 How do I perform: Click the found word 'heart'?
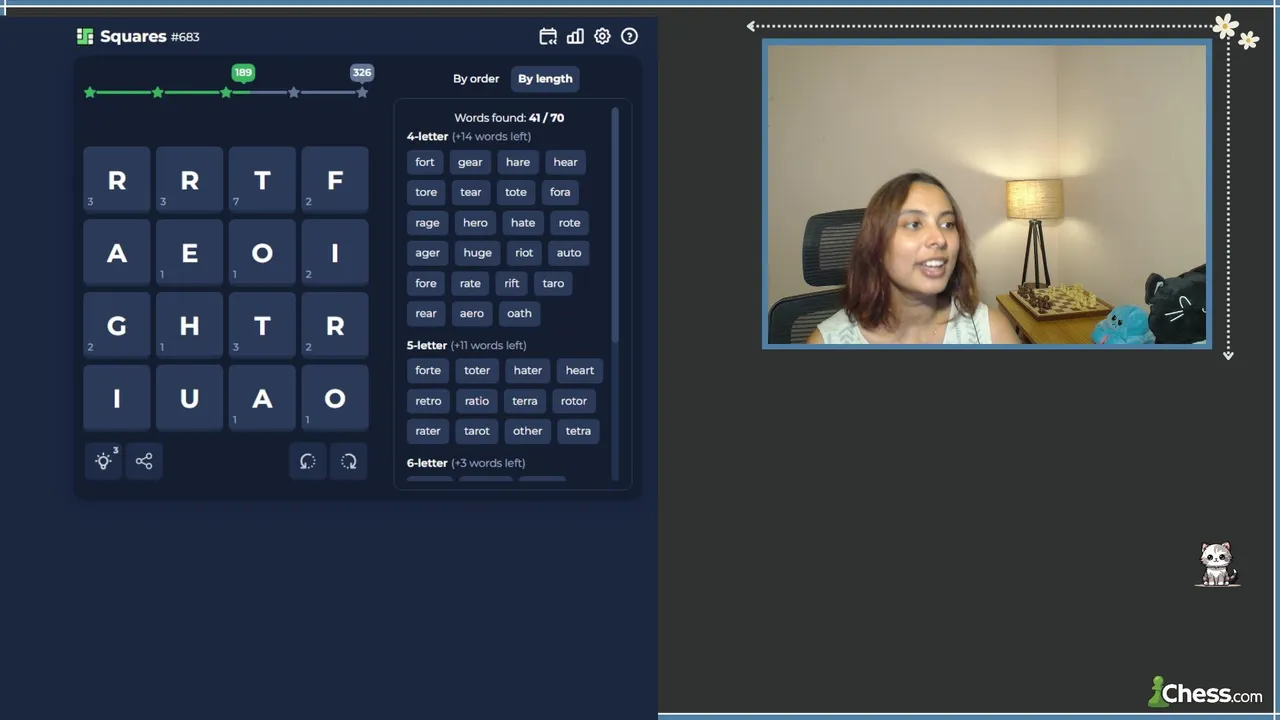click(x=580, y=370)
